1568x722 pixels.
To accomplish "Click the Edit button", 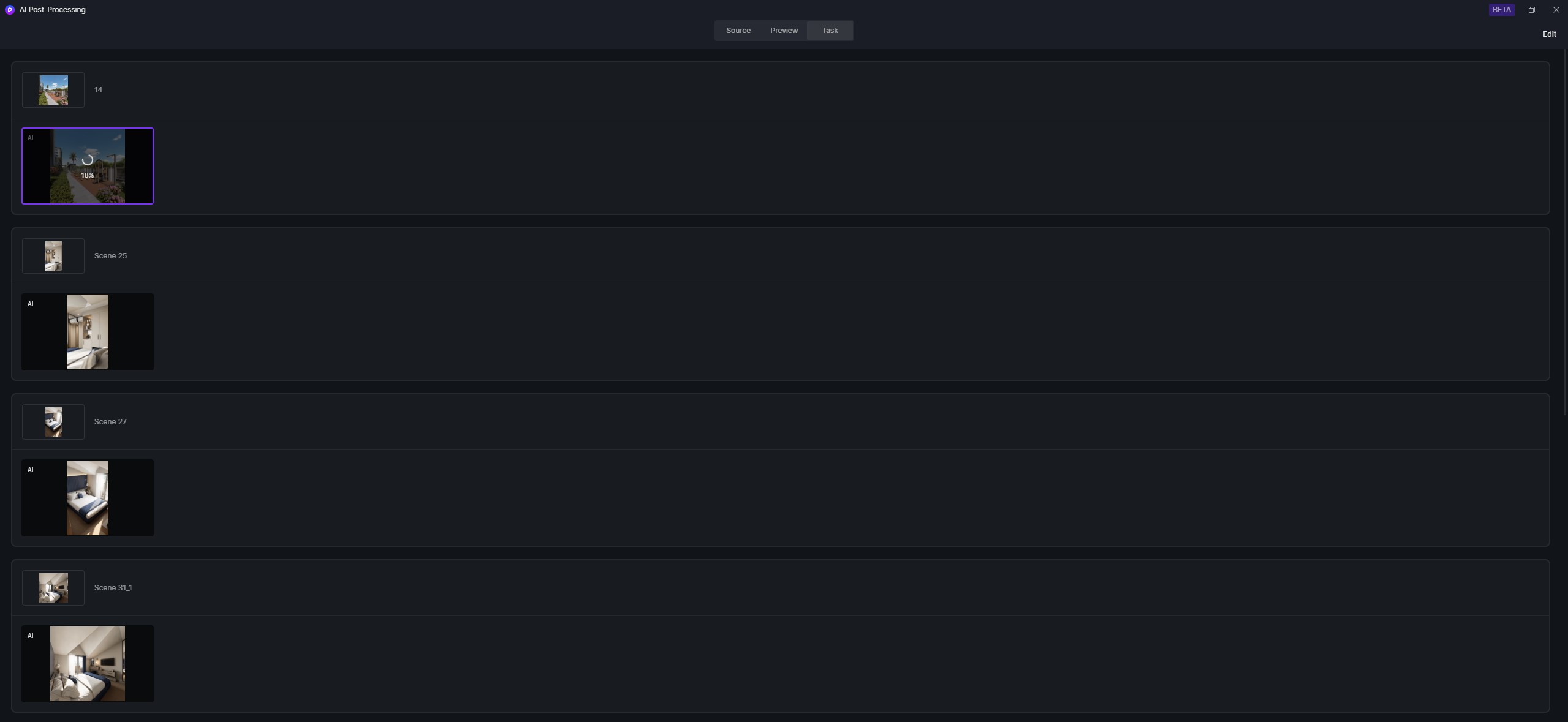I will click(1549, 34).
